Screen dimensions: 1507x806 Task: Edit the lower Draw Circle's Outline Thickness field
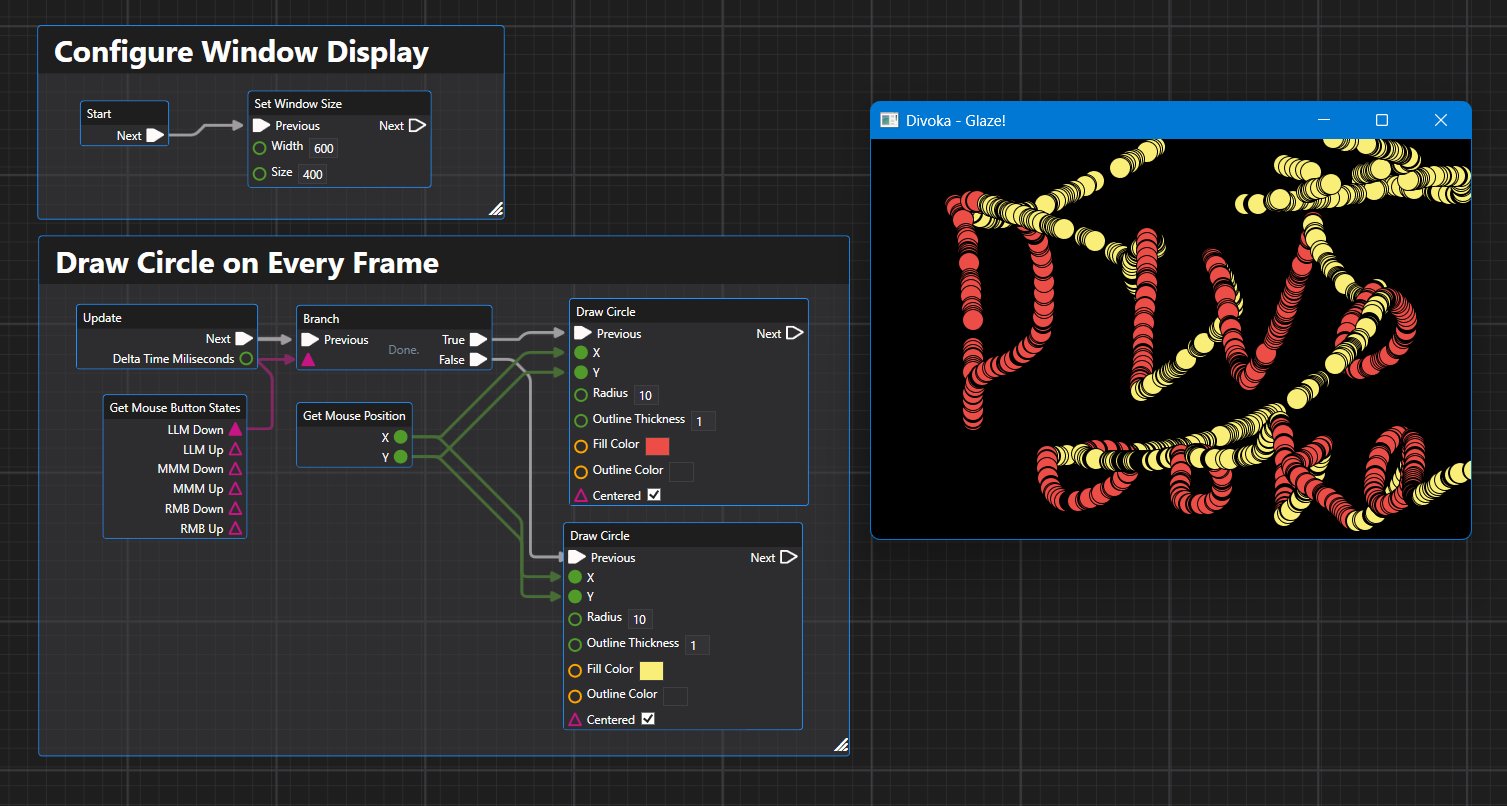697,645
